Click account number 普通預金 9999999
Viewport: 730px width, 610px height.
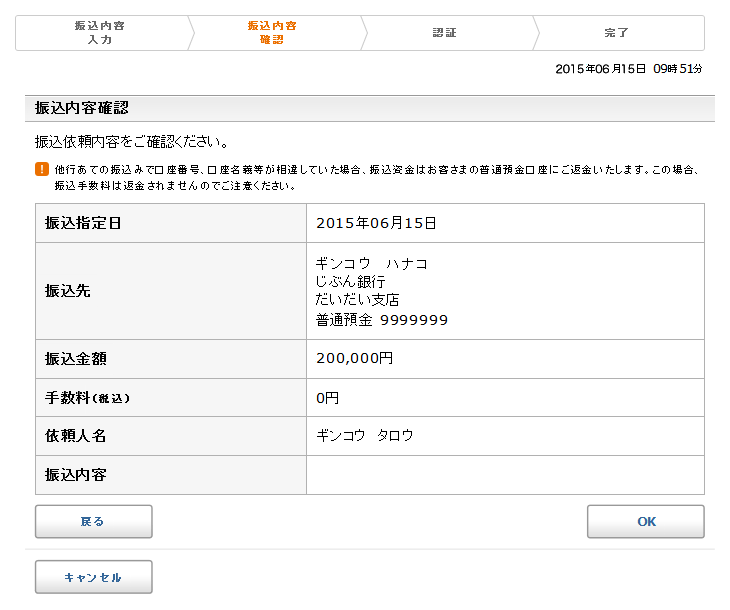[x=381, y=320]
